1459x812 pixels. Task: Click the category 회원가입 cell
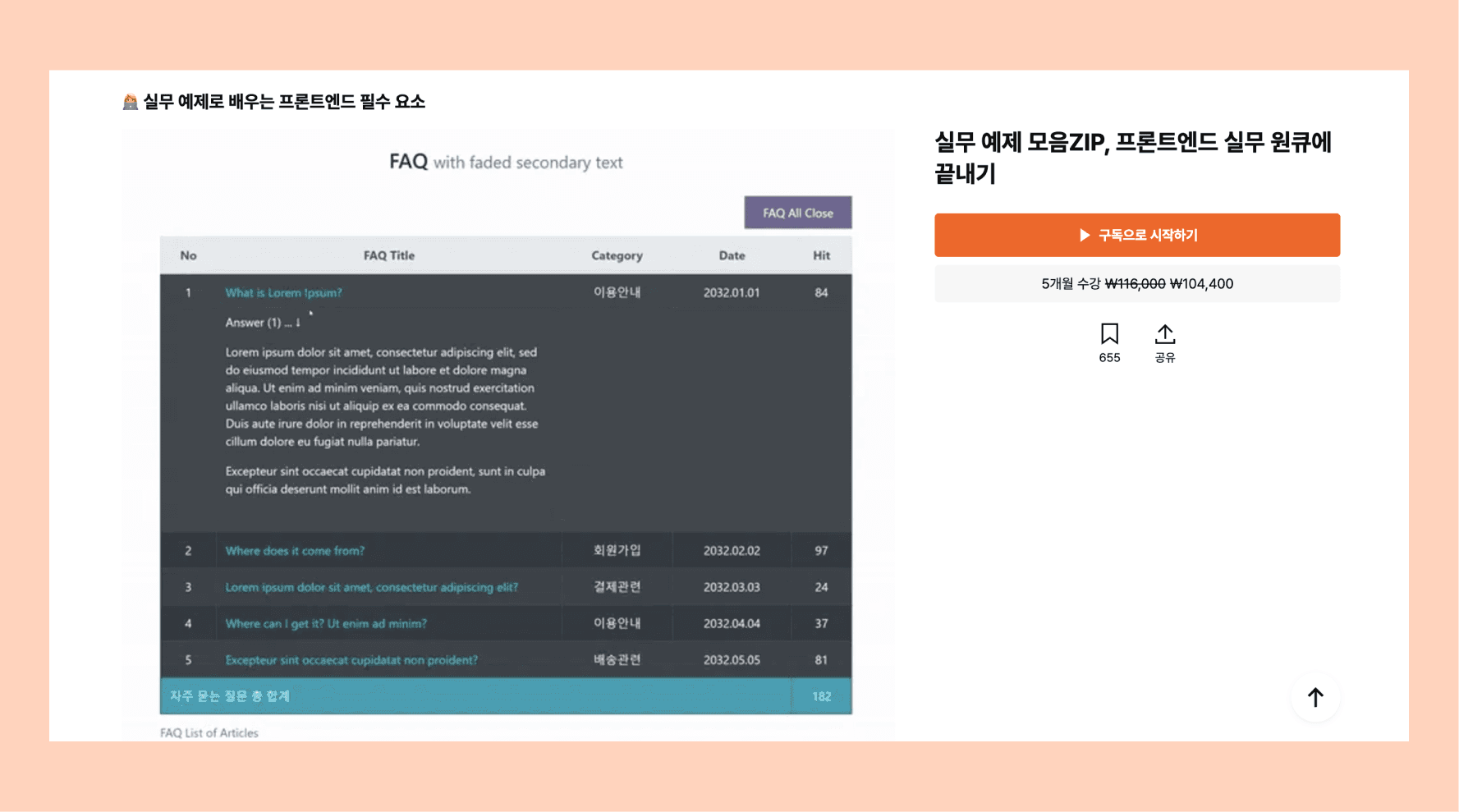tap(617, 551)
